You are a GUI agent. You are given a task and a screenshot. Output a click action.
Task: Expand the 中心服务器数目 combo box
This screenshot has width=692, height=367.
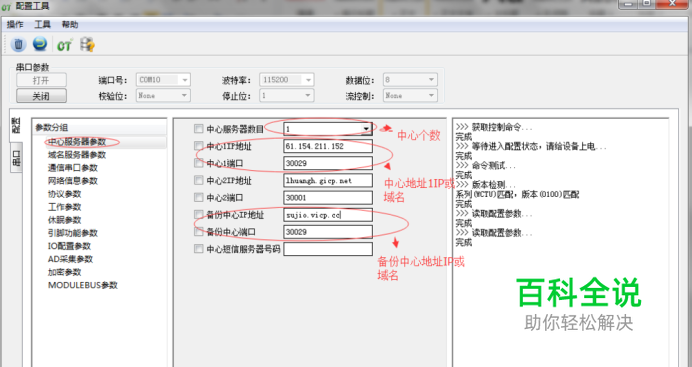coord(366,129)
